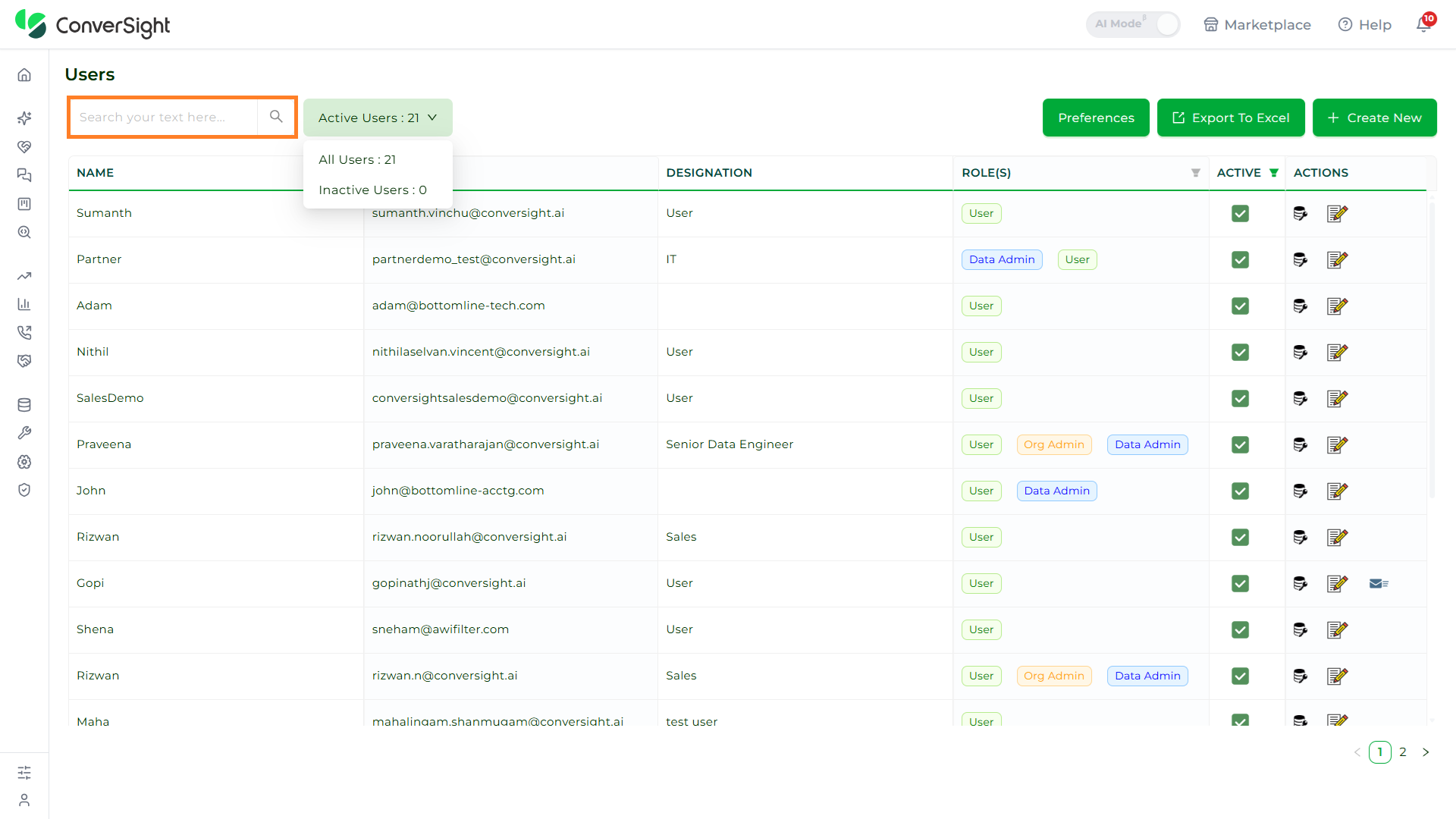
Task: Open the sliders icon at sidebar bottom
Action: click(24, 772)
